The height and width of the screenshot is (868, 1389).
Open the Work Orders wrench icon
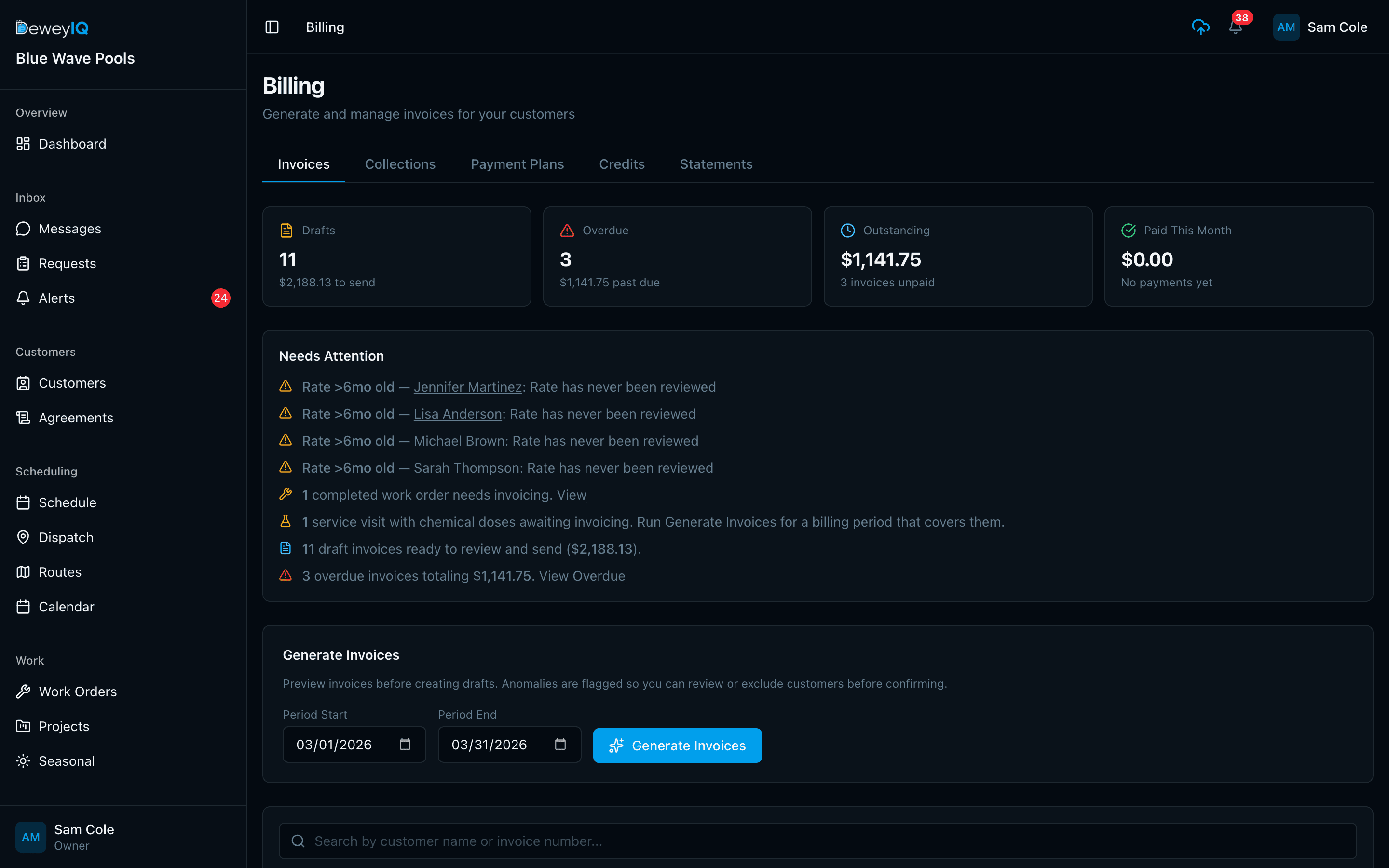coord(23,691)
